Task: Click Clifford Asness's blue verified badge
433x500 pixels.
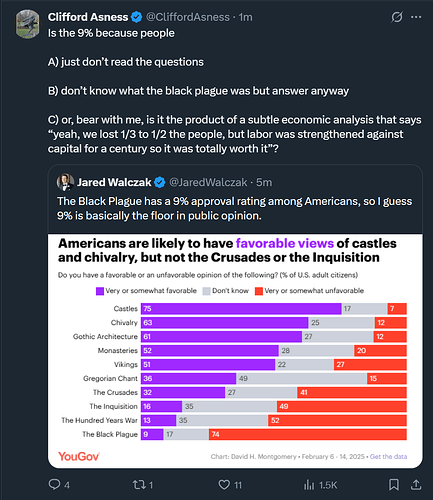Action: (x=136, y=17)
